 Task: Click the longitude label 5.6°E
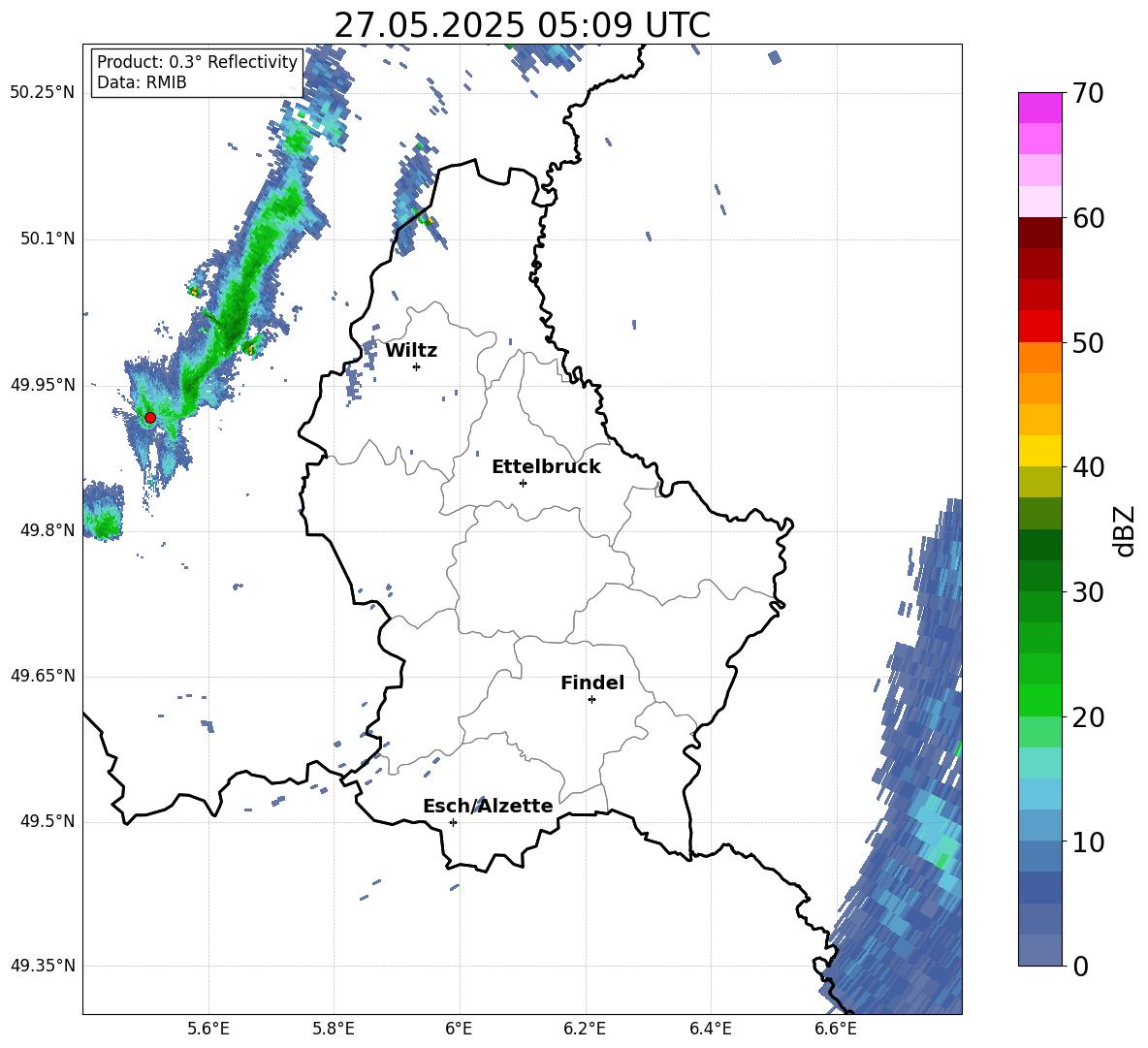point(208,1029)
